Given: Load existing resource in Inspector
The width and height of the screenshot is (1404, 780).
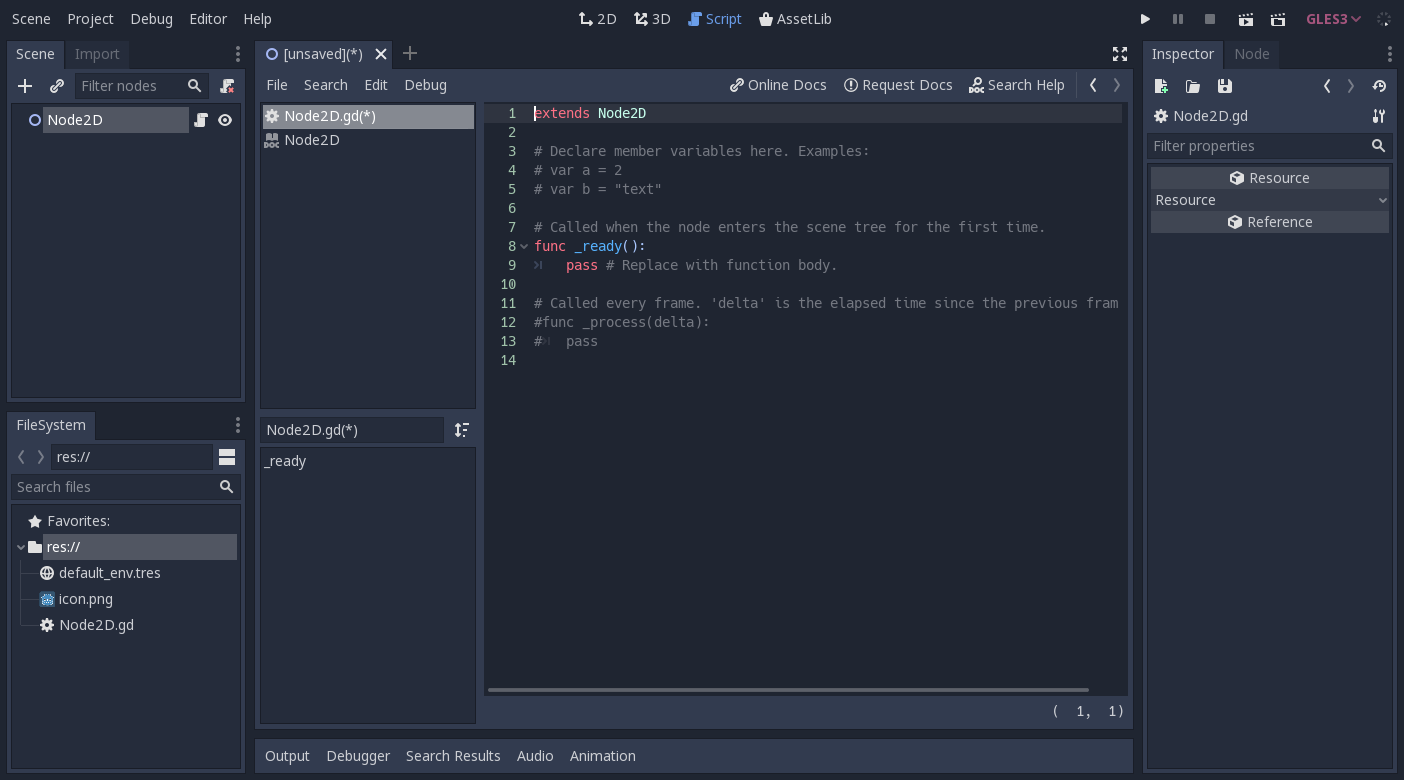Looking at the screenshot, I should (x=1193, y=86).
